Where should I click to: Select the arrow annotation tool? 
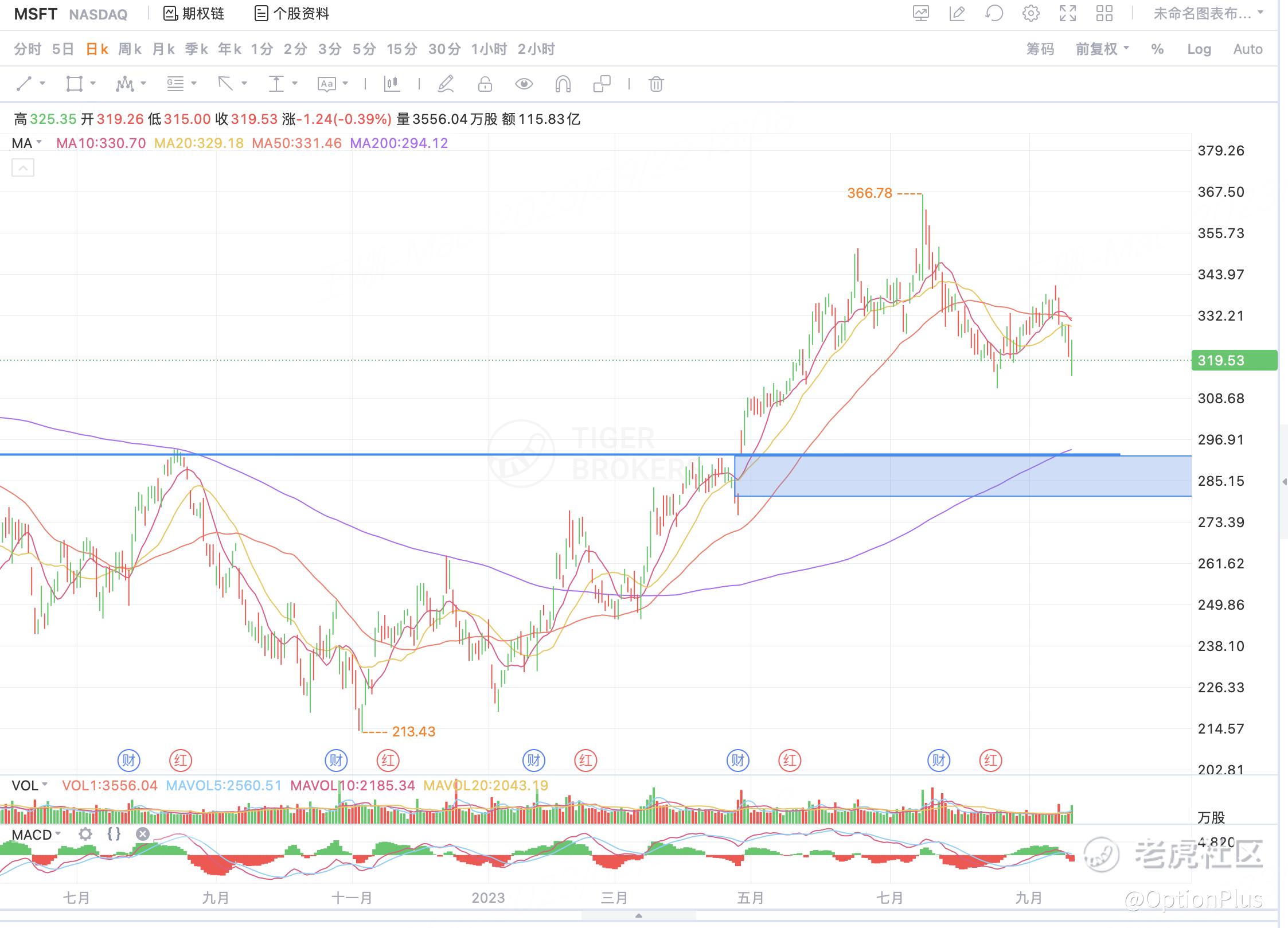[225, 84]
